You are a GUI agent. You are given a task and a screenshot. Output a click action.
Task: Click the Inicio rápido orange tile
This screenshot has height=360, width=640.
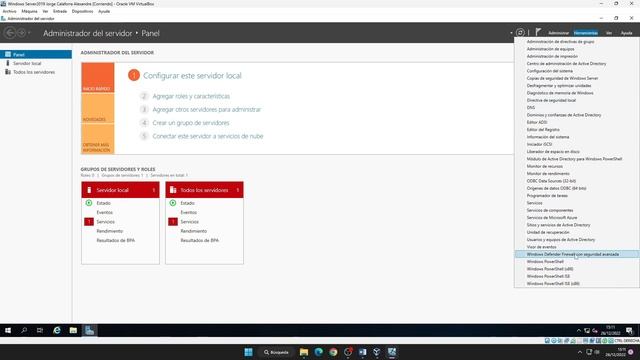tap(98, 78)
